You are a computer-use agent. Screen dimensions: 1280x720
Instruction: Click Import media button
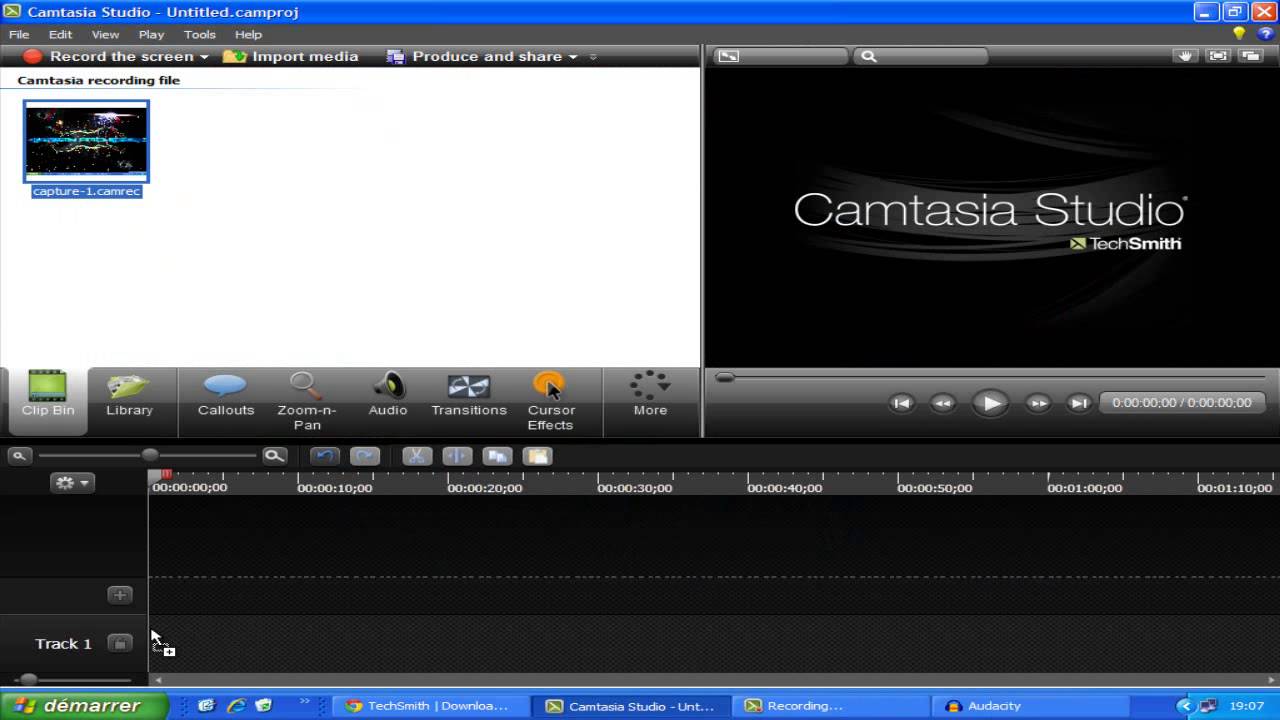pos(291,56)
